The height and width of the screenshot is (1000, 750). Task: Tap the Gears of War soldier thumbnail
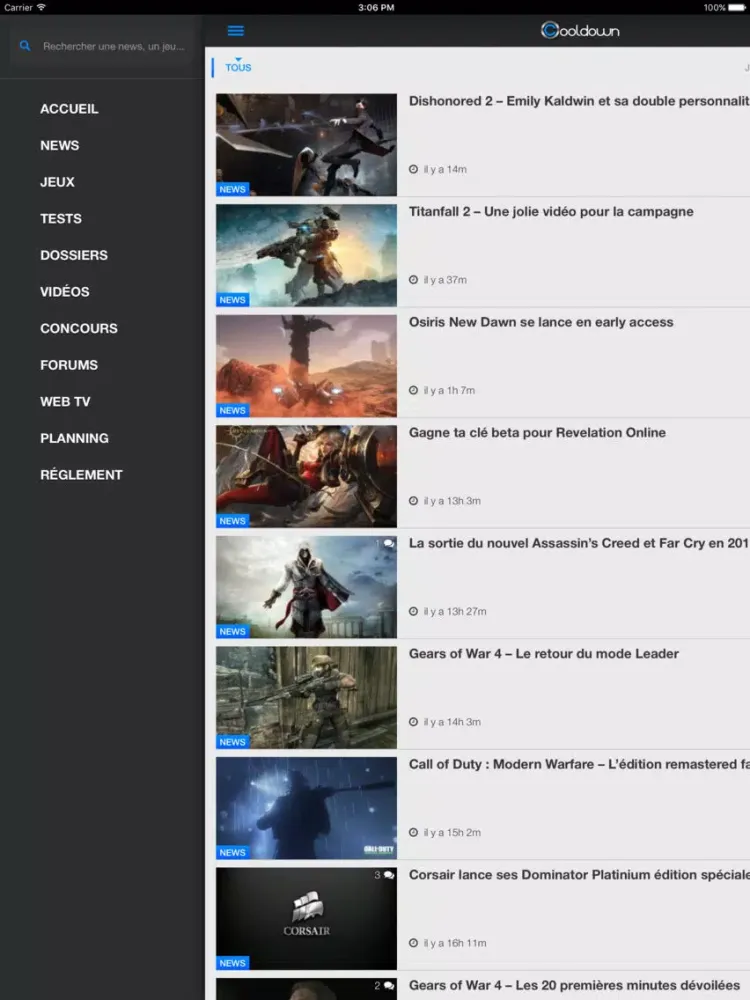click(x=306, y=697)
